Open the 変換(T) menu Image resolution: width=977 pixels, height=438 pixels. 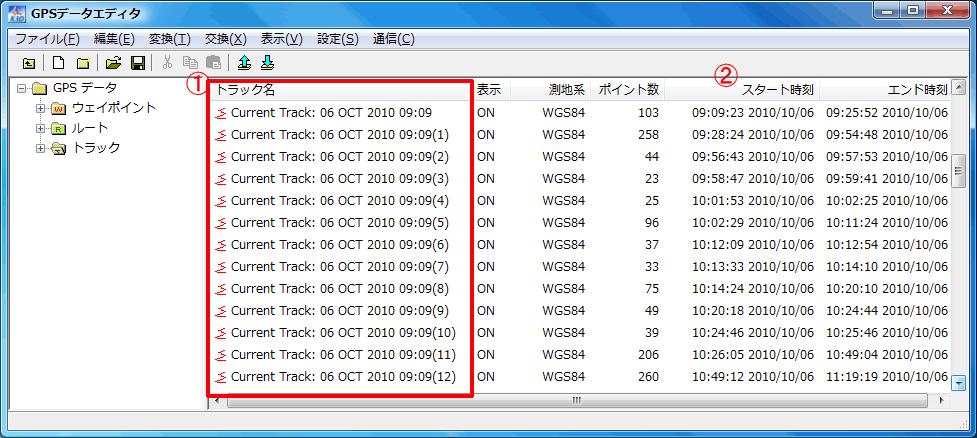tap(169, 39)
